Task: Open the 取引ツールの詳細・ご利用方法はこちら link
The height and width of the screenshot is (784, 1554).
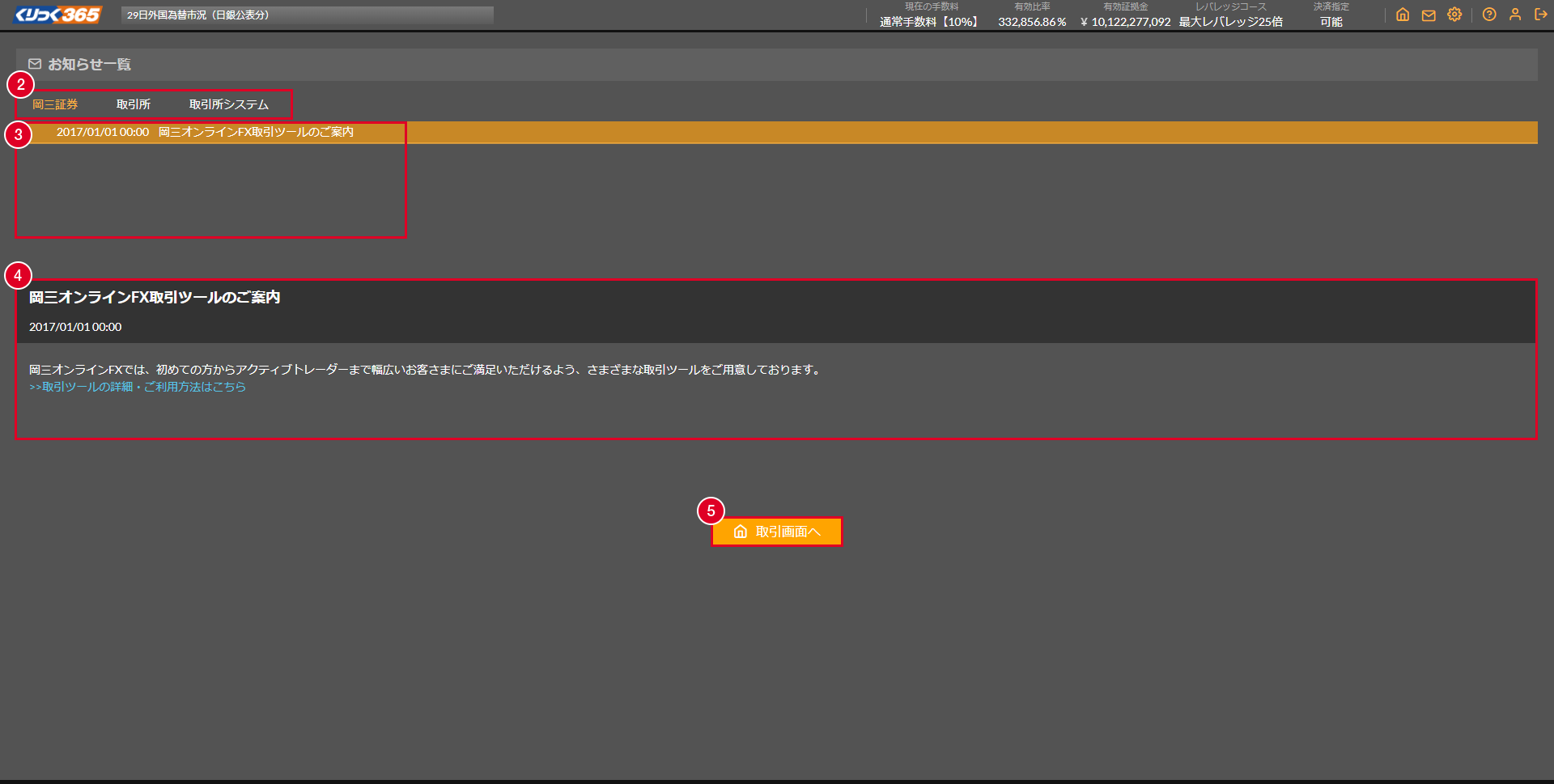Action: coord(138,387)
